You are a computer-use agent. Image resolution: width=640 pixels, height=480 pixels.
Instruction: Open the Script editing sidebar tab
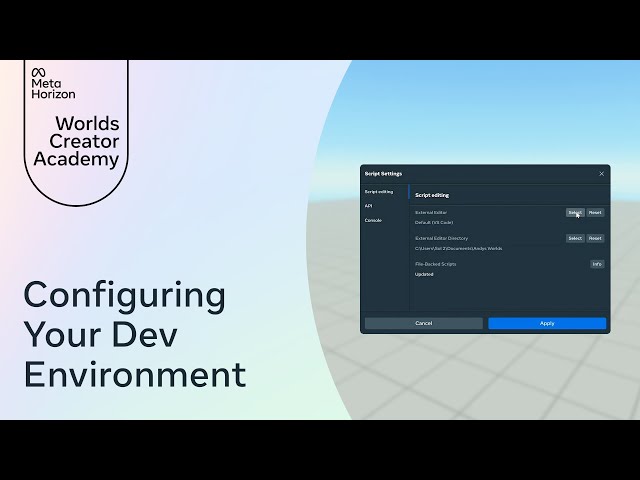point(379,191)
